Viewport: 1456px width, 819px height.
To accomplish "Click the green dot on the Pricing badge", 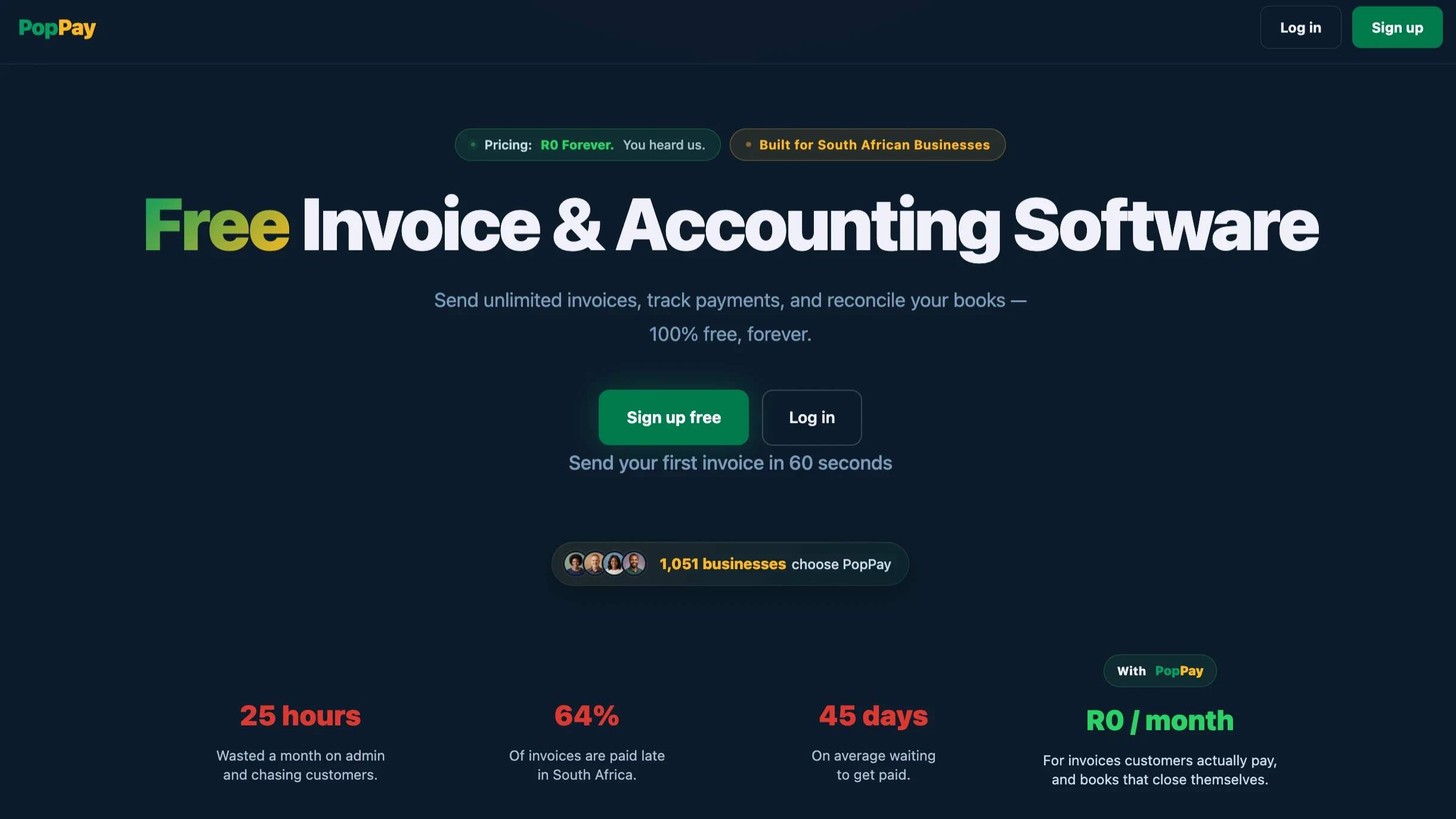I will [473, 144].
